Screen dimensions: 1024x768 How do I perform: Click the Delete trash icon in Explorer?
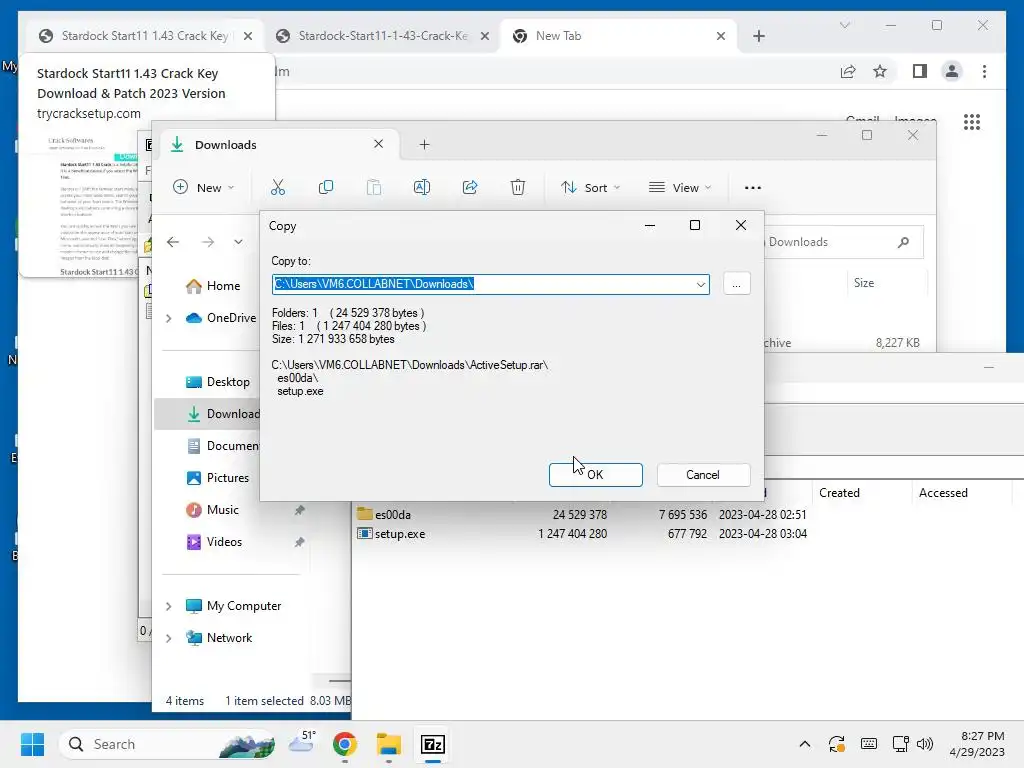click(517, 187)
